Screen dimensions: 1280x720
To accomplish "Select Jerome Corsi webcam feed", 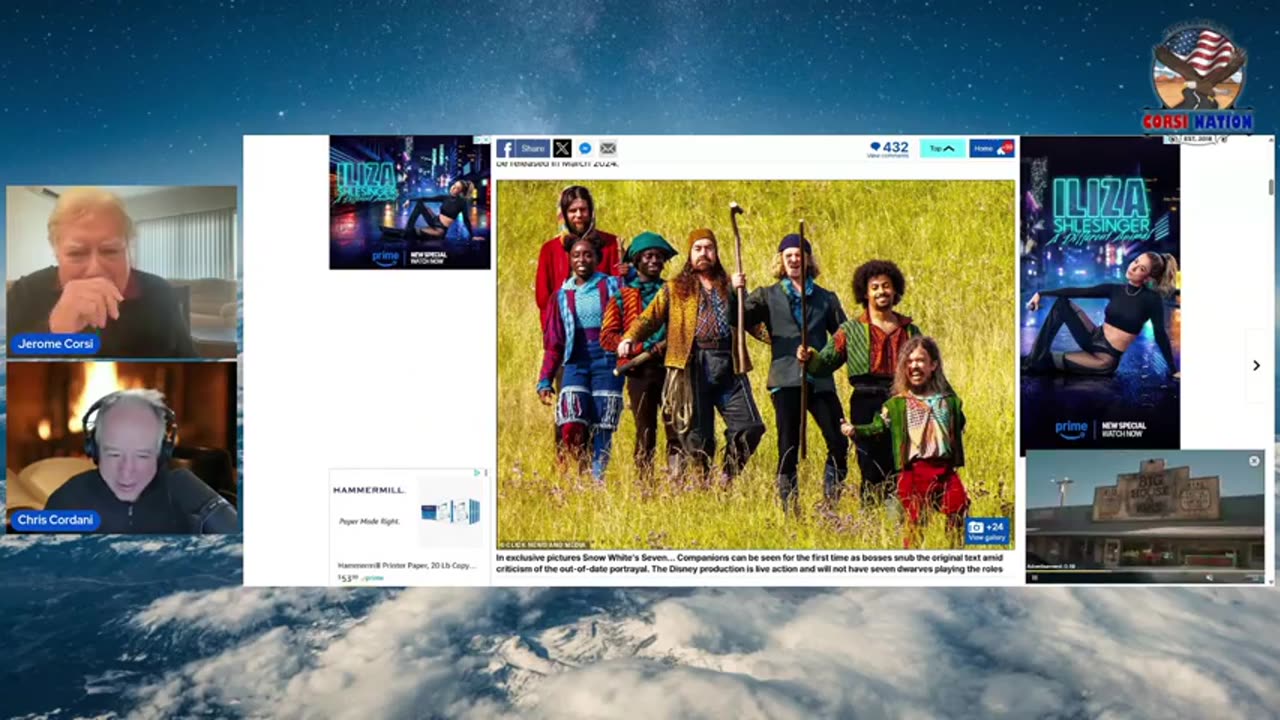I will click(122, 271).
